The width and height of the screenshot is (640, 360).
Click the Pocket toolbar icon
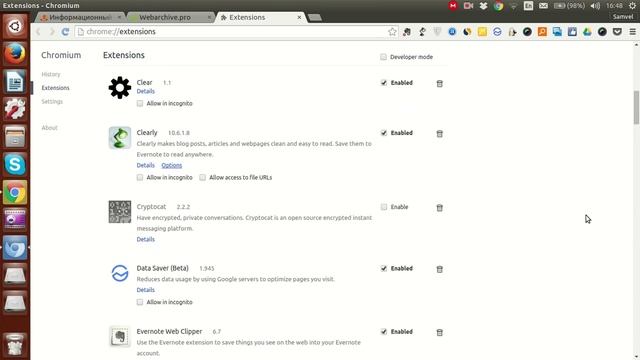[x=617, y=31]
